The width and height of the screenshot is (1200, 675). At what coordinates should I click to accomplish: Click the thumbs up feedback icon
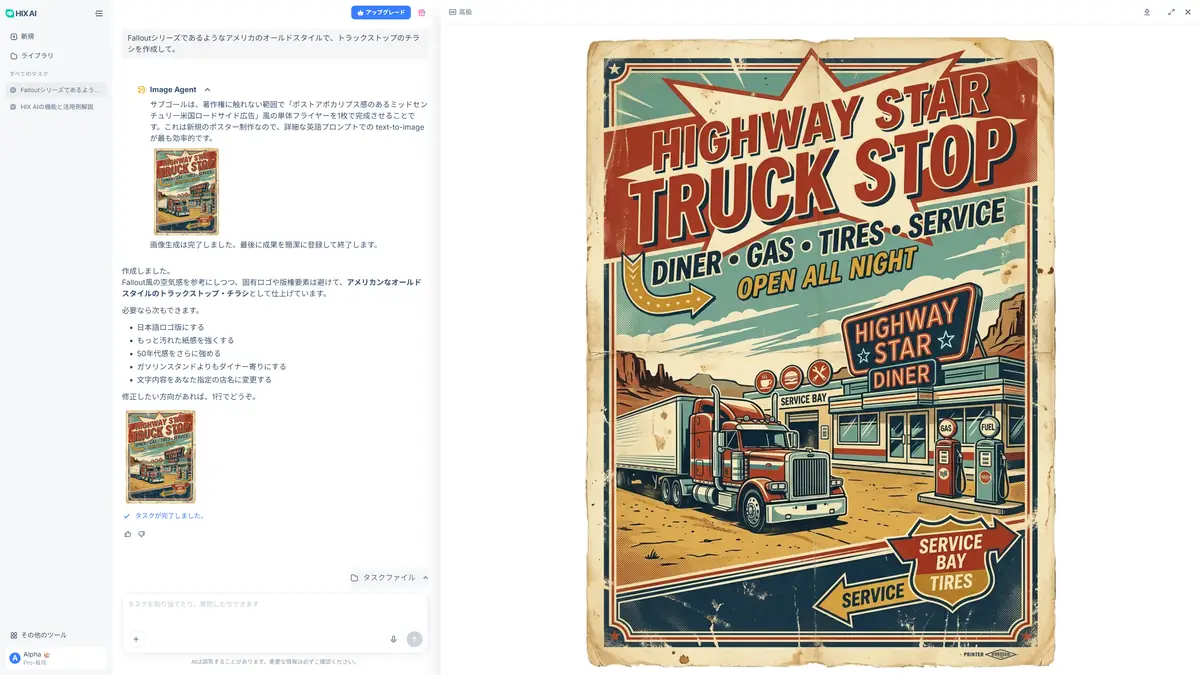[128, 534]
